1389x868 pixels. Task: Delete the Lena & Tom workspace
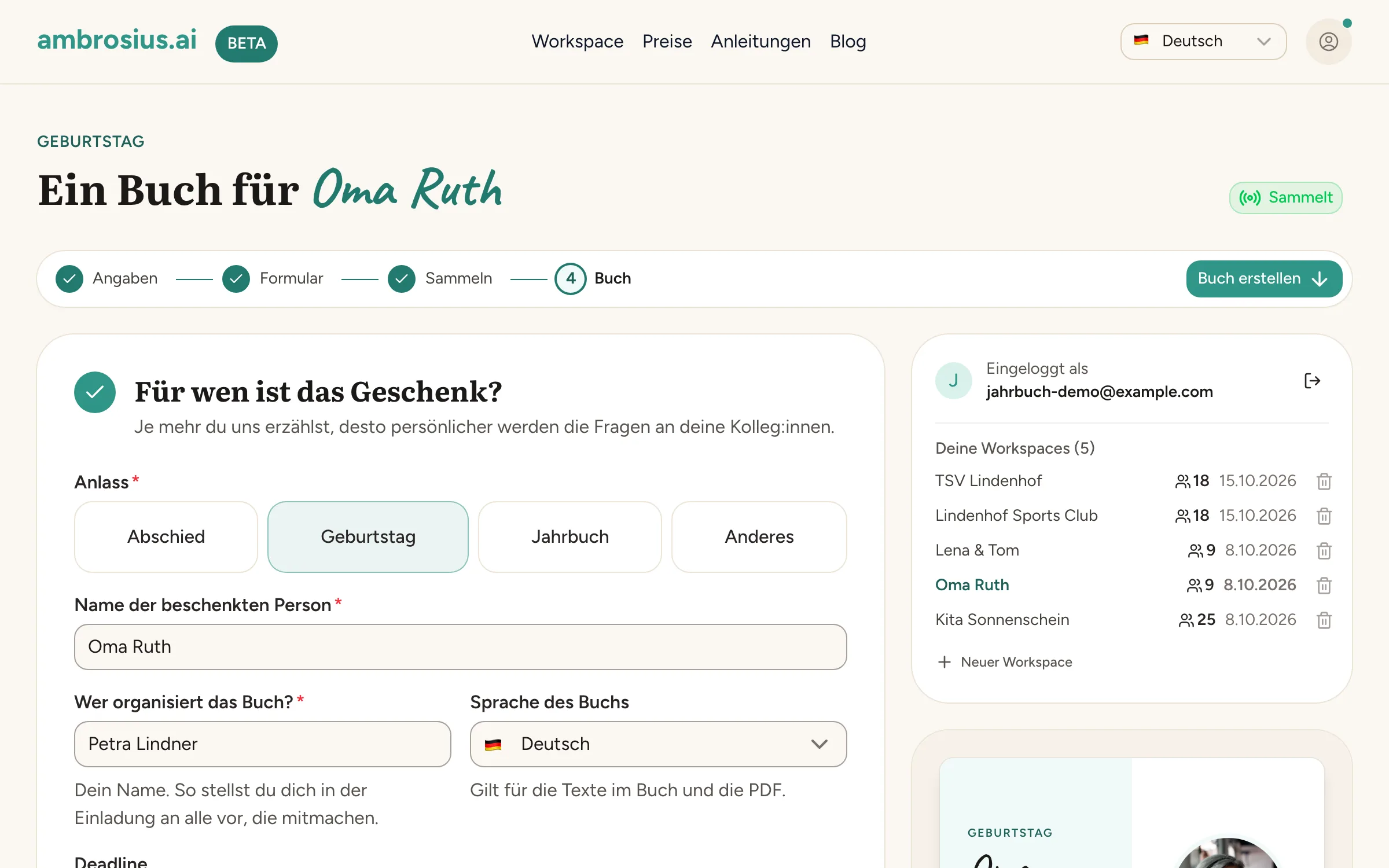(x=1324, y=551)
